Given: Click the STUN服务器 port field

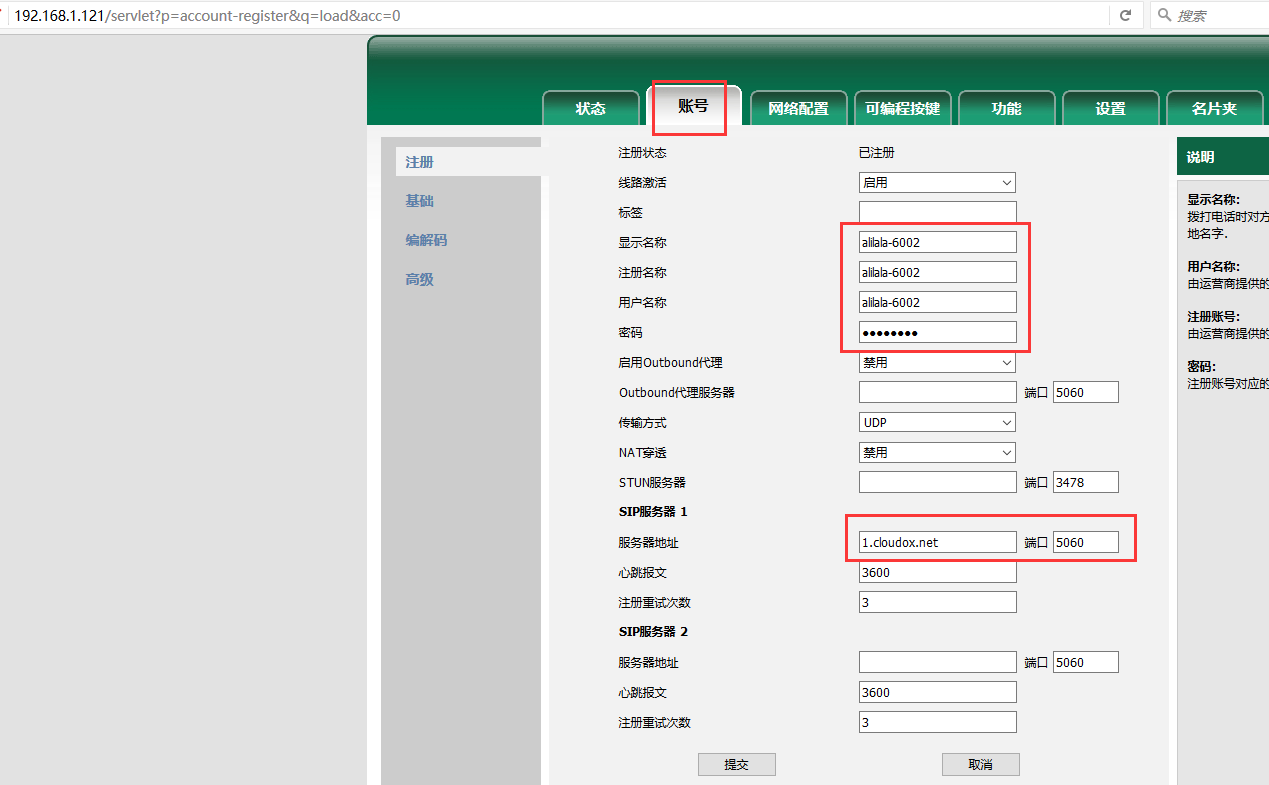Looking at the screenshot, I should (1085, 483).
